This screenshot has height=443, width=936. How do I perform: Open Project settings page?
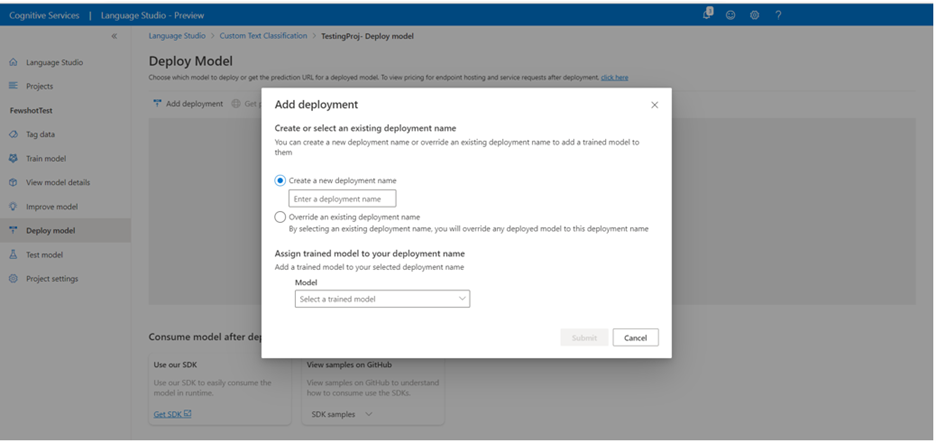click(x=52, y=278)
